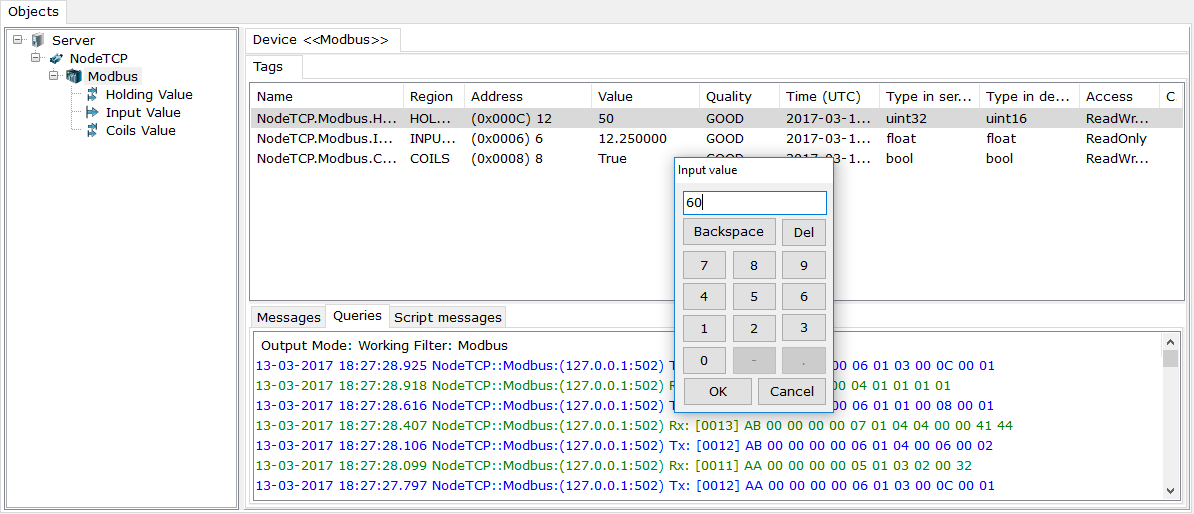Click the NodeTCP node icon
Viewport: 1194px width, 514px height.
(x=56, y=58)
